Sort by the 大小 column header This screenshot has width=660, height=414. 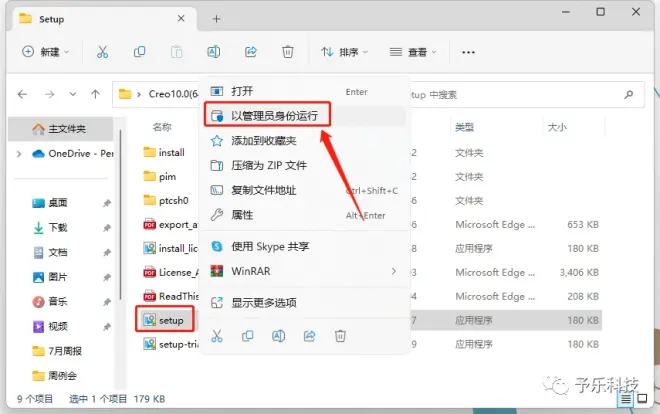(557, 127)
